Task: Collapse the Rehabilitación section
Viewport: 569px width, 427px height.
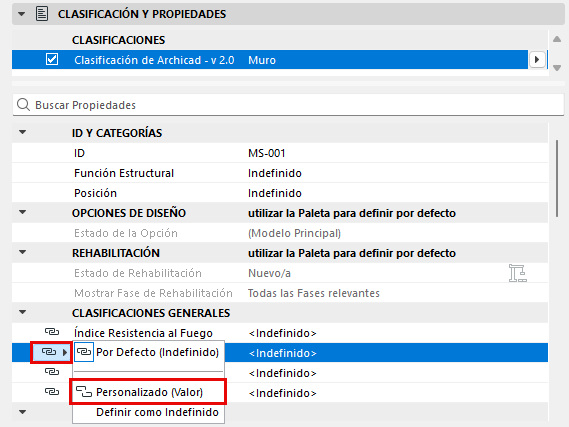Action: click(22, 252)
